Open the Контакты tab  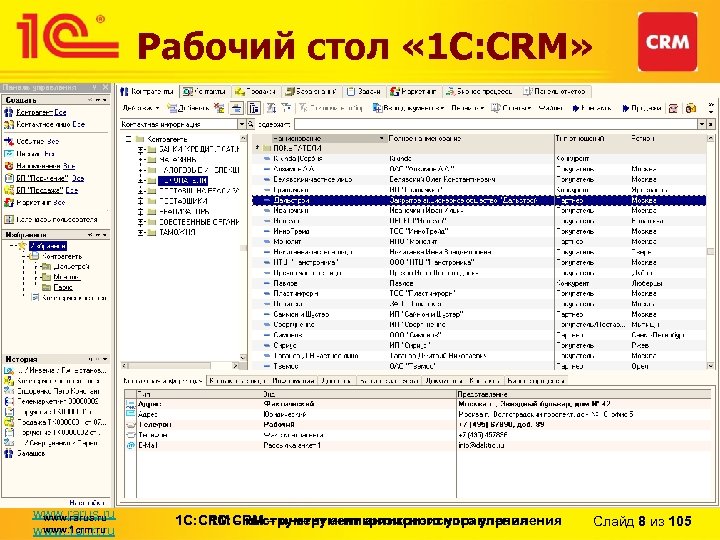[204, 91]
